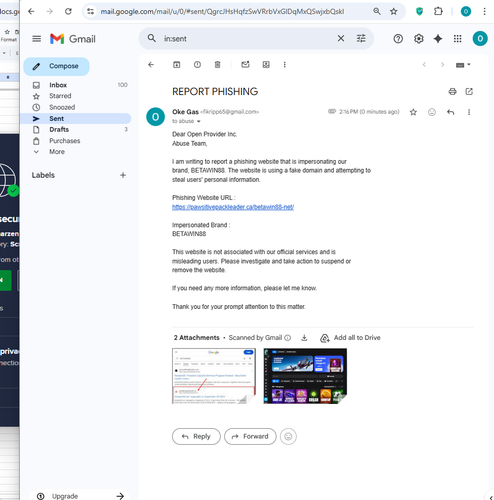Click the browser back arrow
This screenshot has width=494, height=500.
(x=31, y=12)
